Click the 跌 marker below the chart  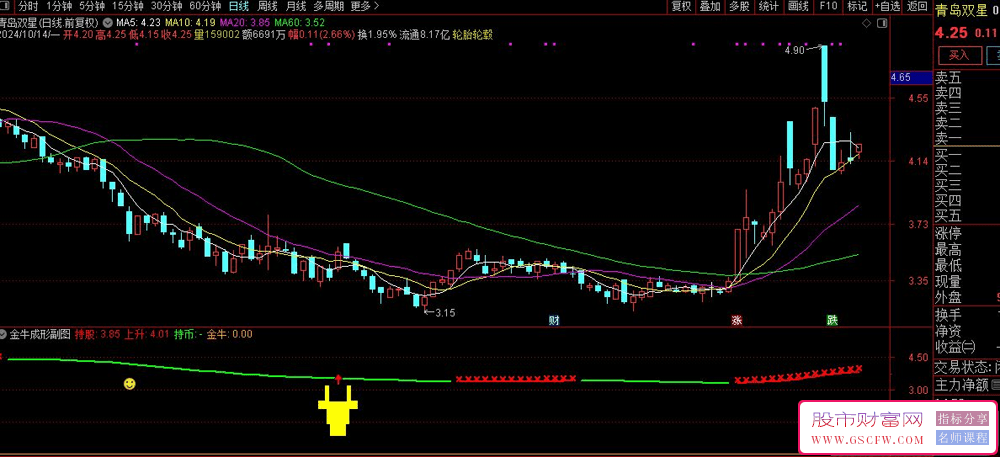tap(832, 320)
